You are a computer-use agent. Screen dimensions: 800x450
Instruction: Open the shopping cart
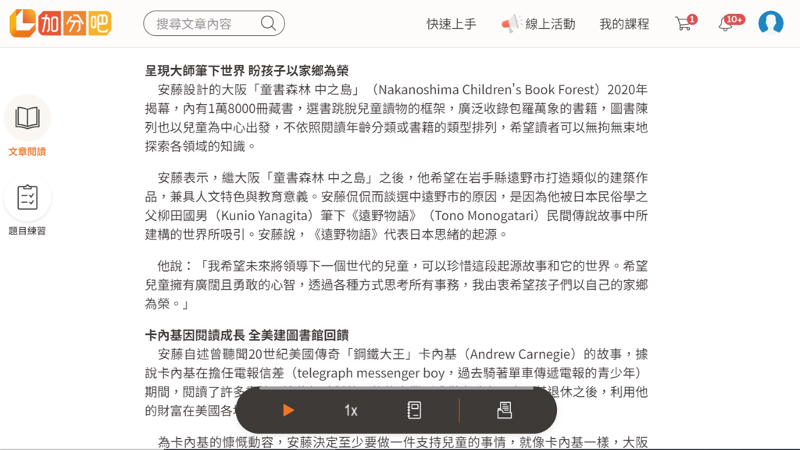[x=684, y=24]
